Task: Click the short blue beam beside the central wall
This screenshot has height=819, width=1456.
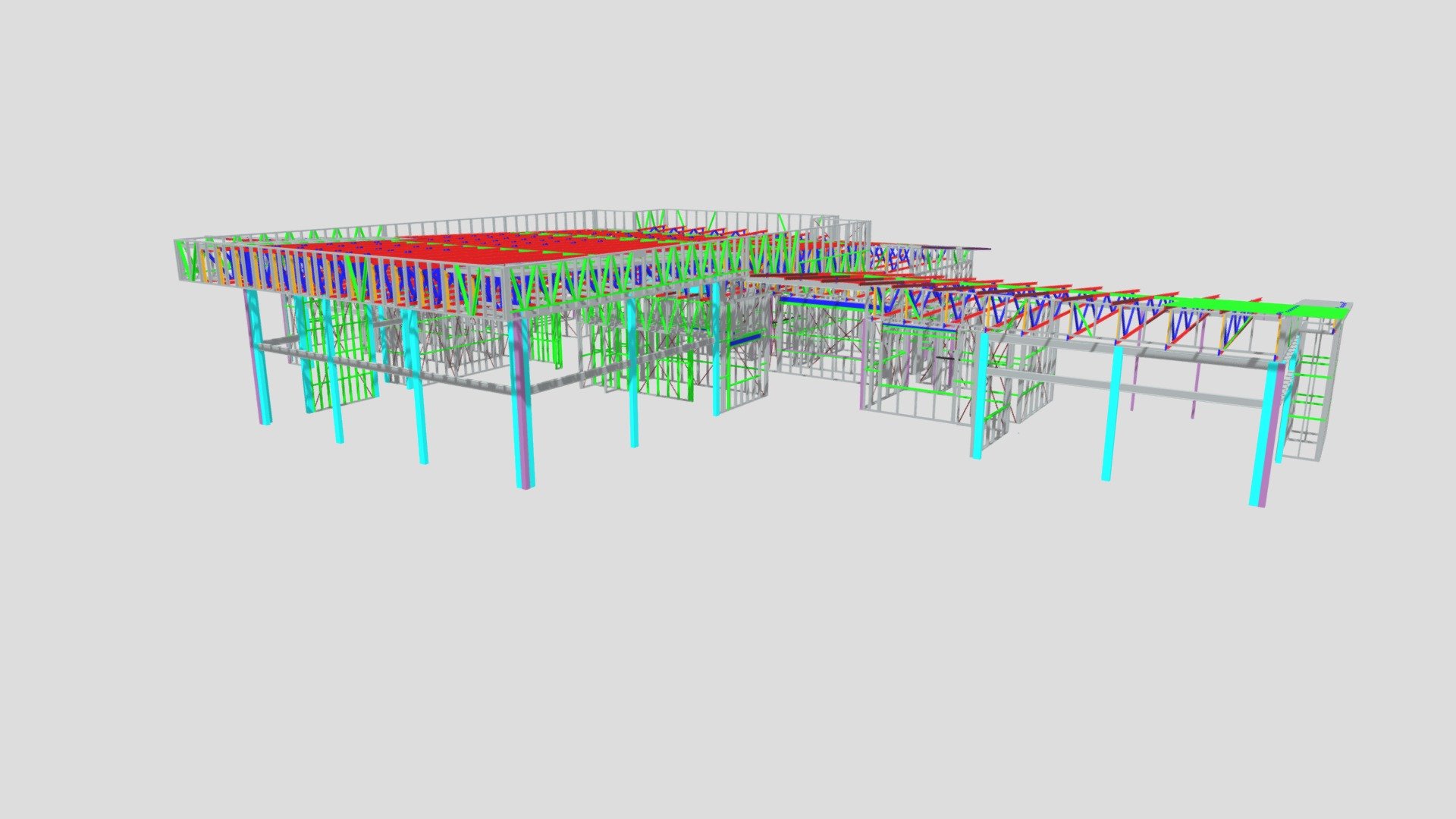Action: (744, 340)
